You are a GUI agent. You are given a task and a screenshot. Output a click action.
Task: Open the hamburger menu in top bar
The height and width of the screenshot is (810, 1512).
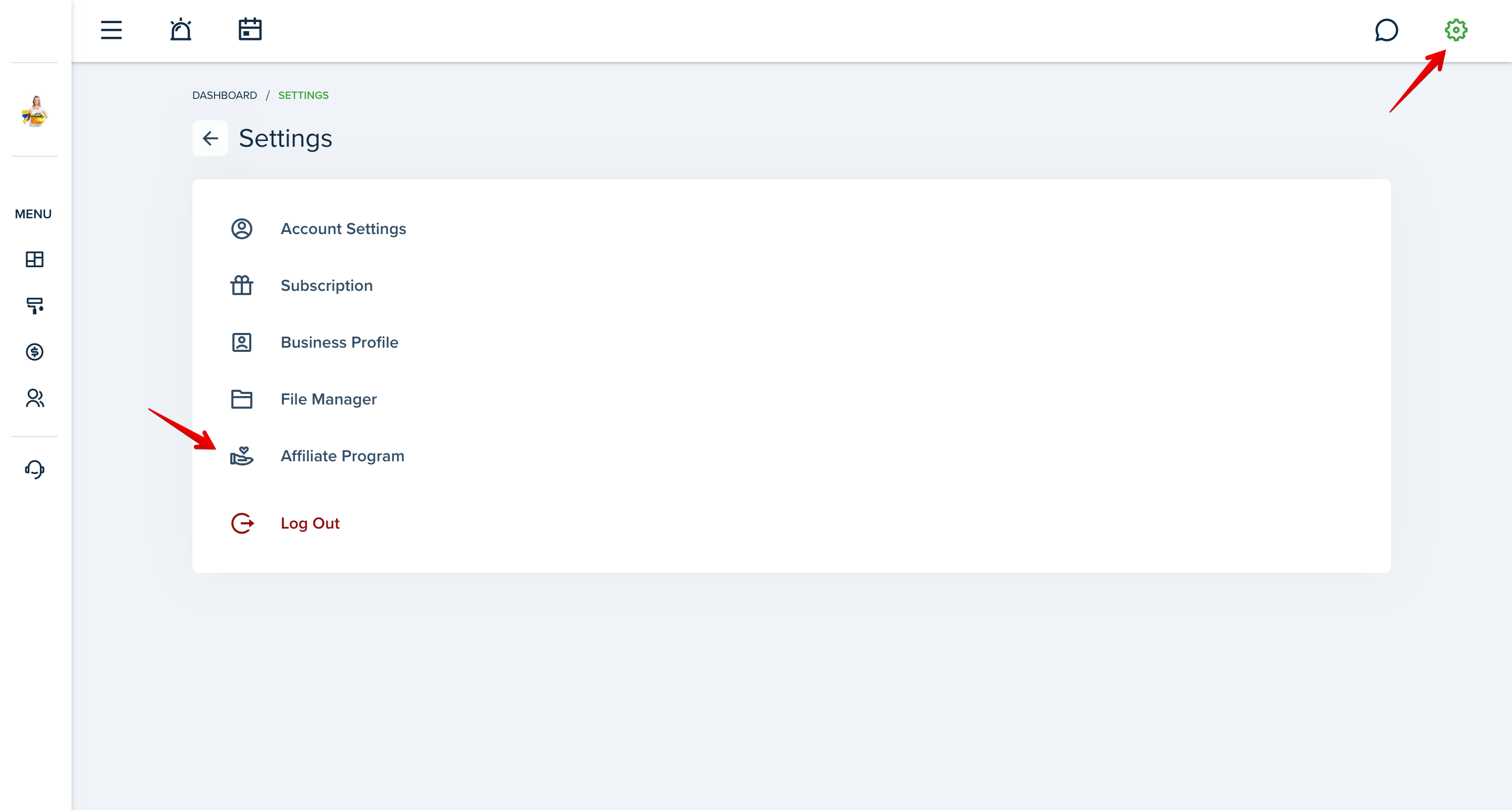pos(111,30)
